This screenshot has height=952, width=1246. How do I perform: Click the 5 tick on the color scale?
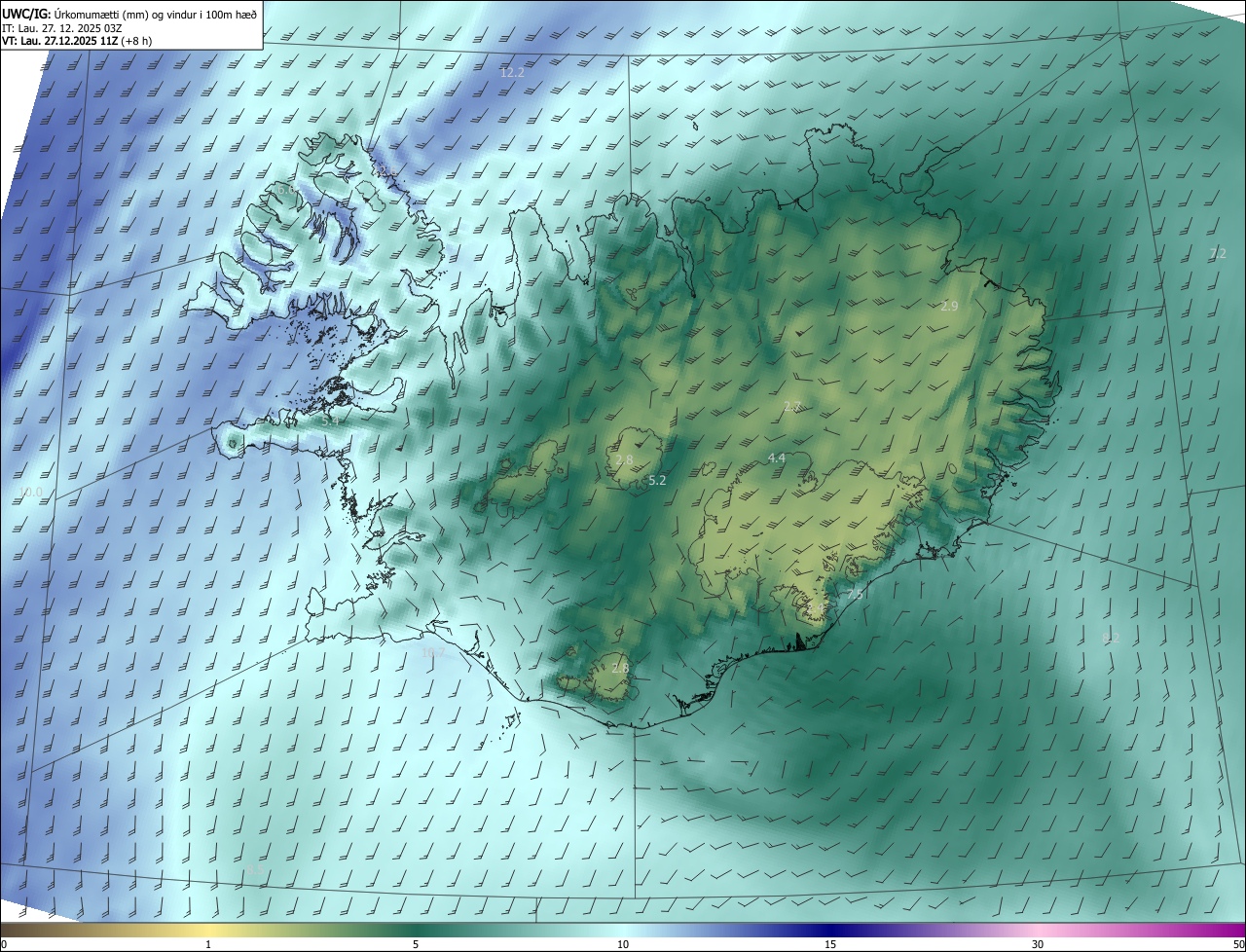click(416, 944)
